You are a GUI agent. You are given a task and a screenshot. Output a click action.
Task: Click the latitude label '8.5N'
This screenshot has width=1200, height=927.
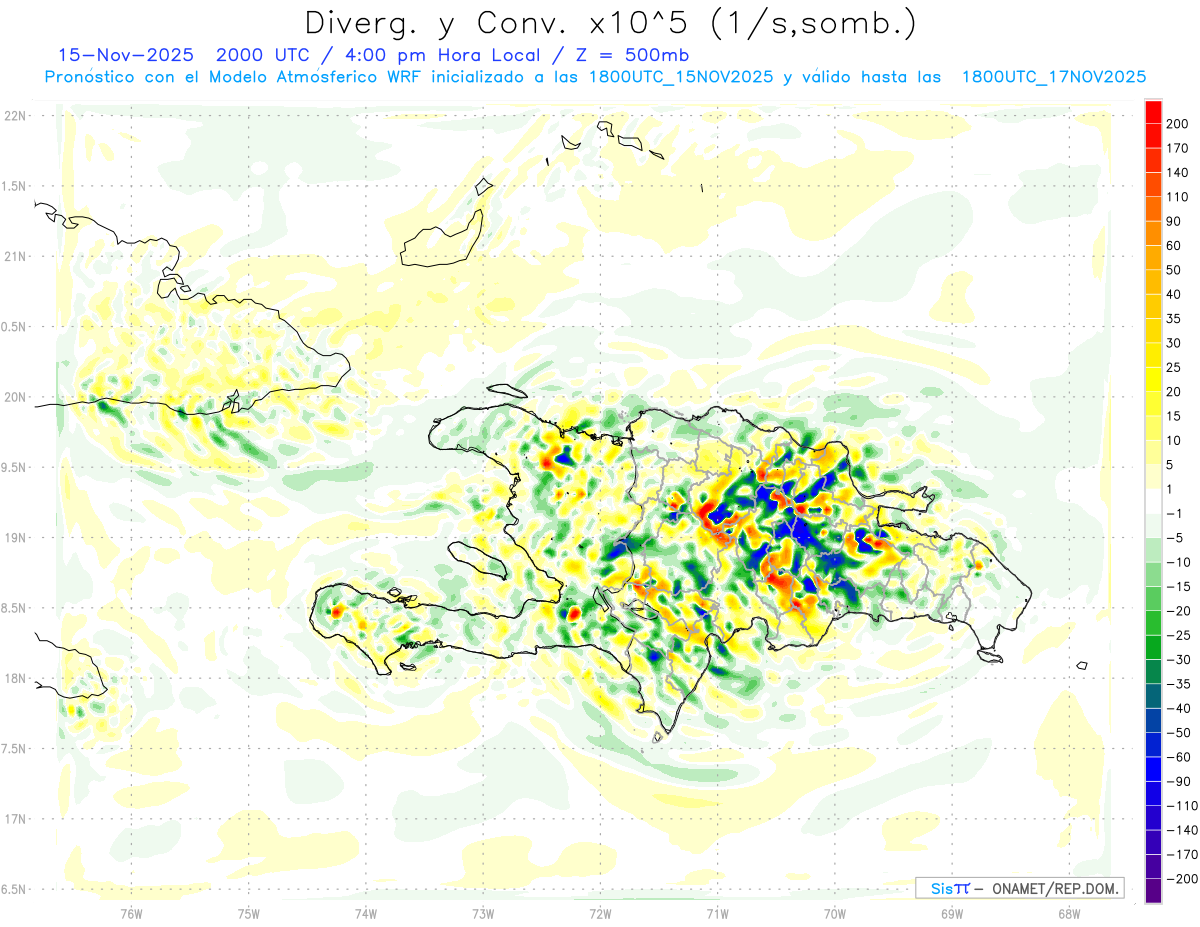[x=14, y=609]
